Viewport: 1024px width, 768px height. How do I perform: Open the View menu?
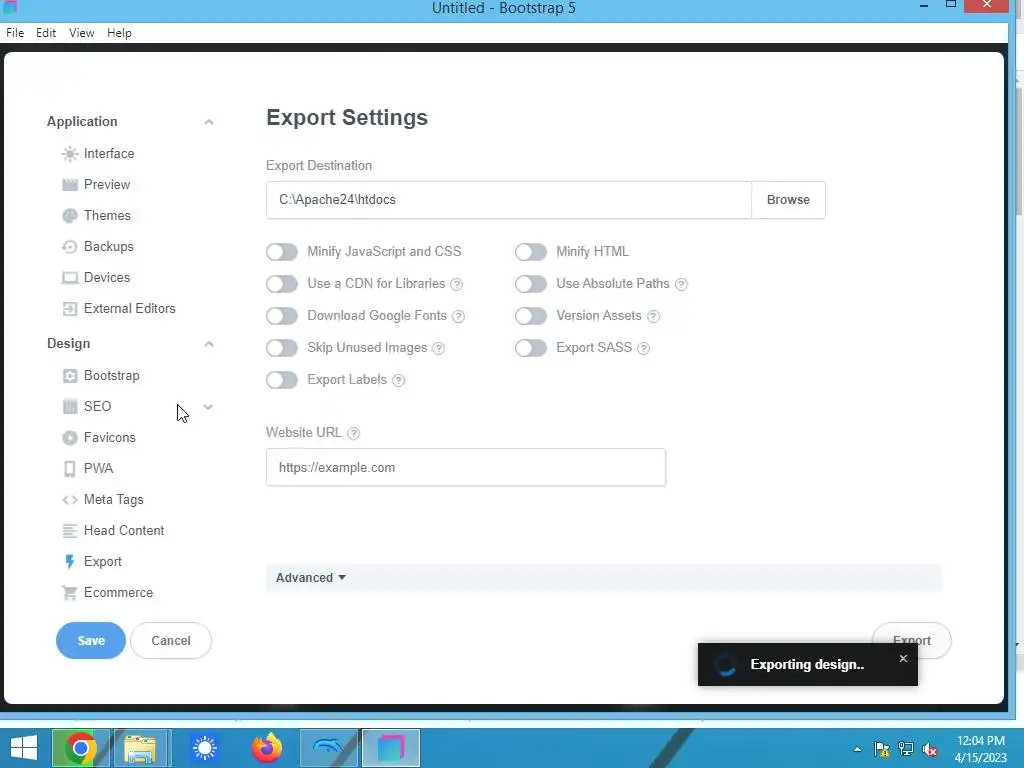tap(82, 33)
